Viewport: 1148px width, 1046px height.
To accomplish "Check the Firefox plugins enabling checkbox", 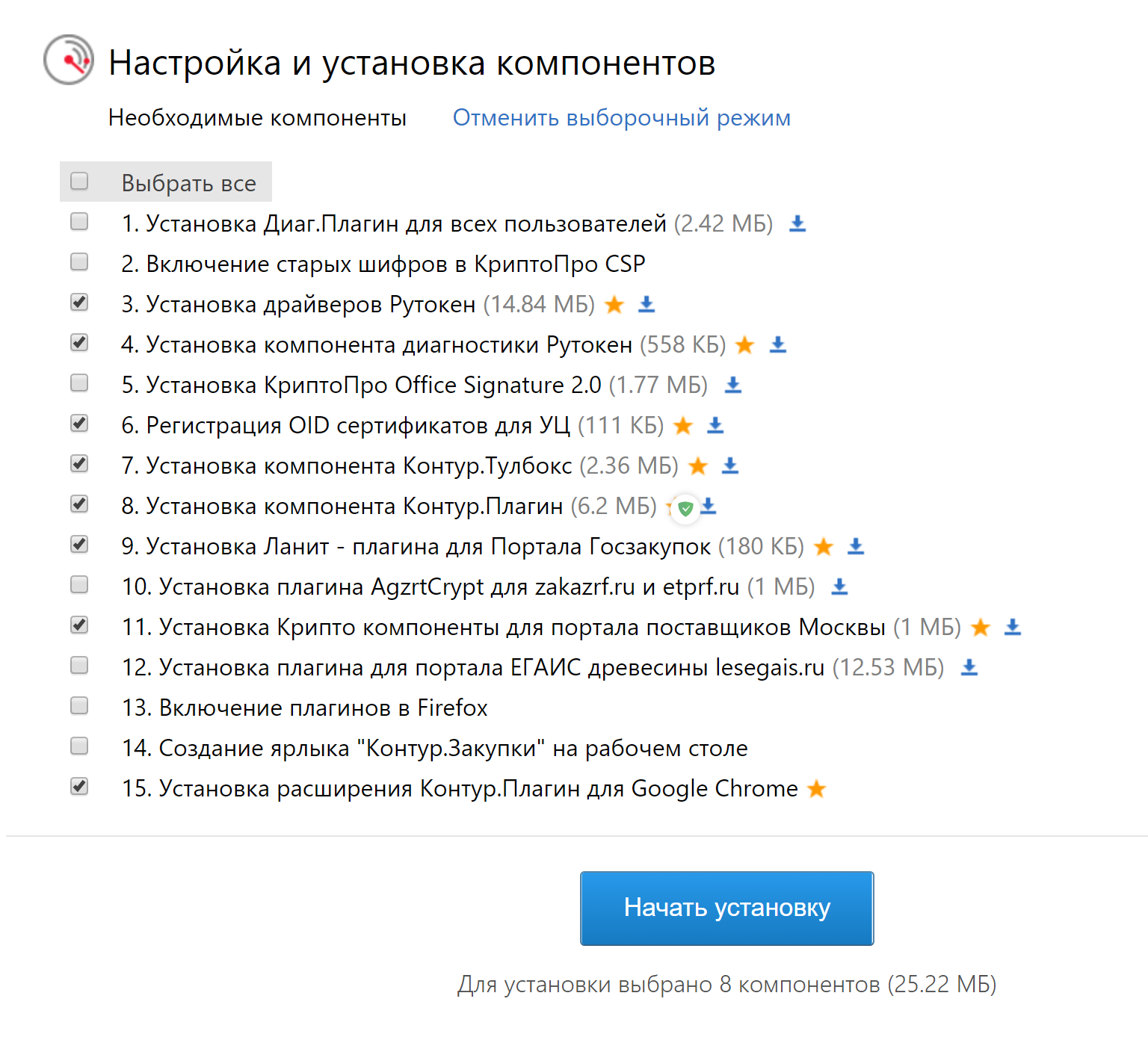I will [79, 706].
